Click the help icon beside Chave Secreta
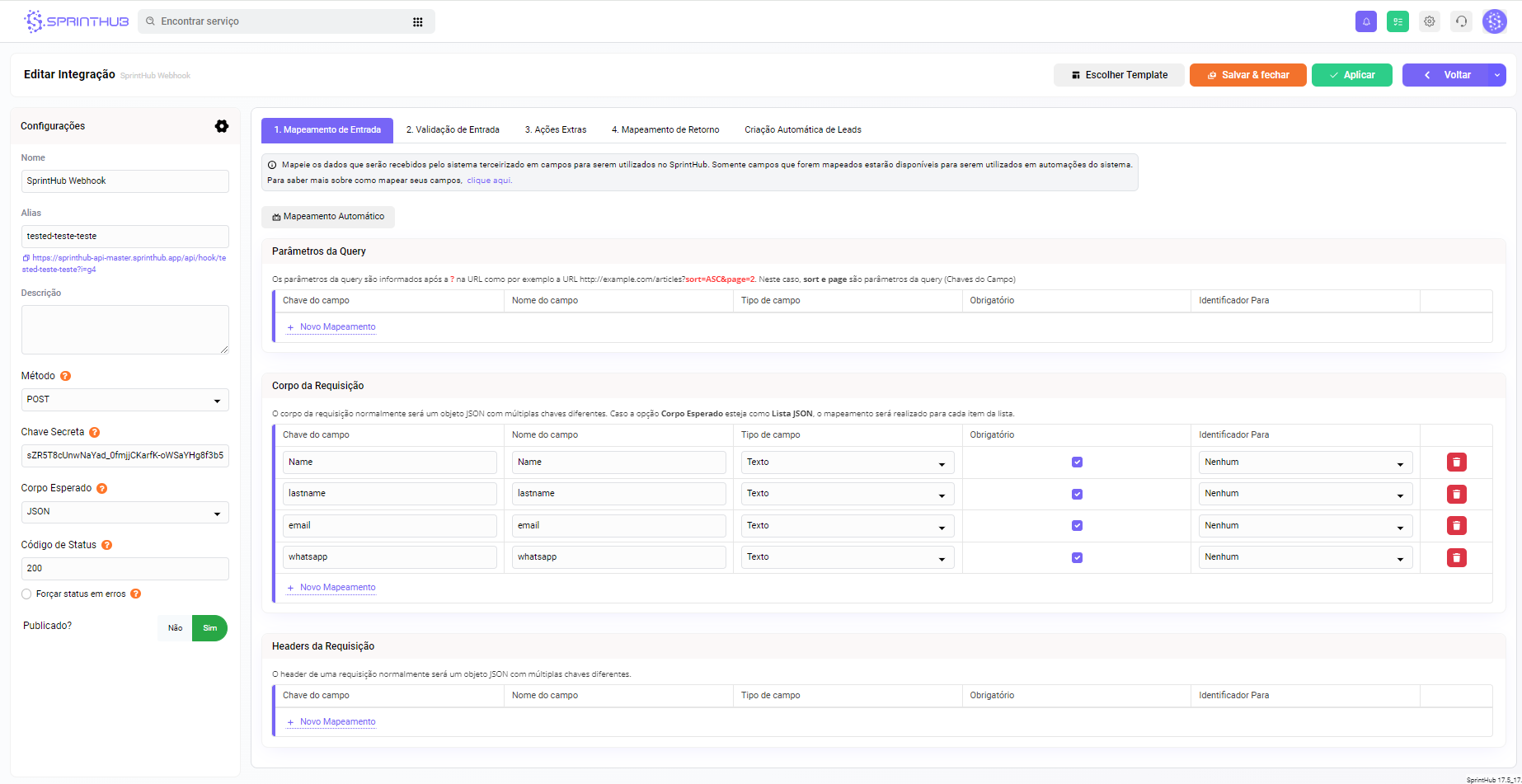The image size is (1522, 784). pyautogui.click(x=95, y=433)
